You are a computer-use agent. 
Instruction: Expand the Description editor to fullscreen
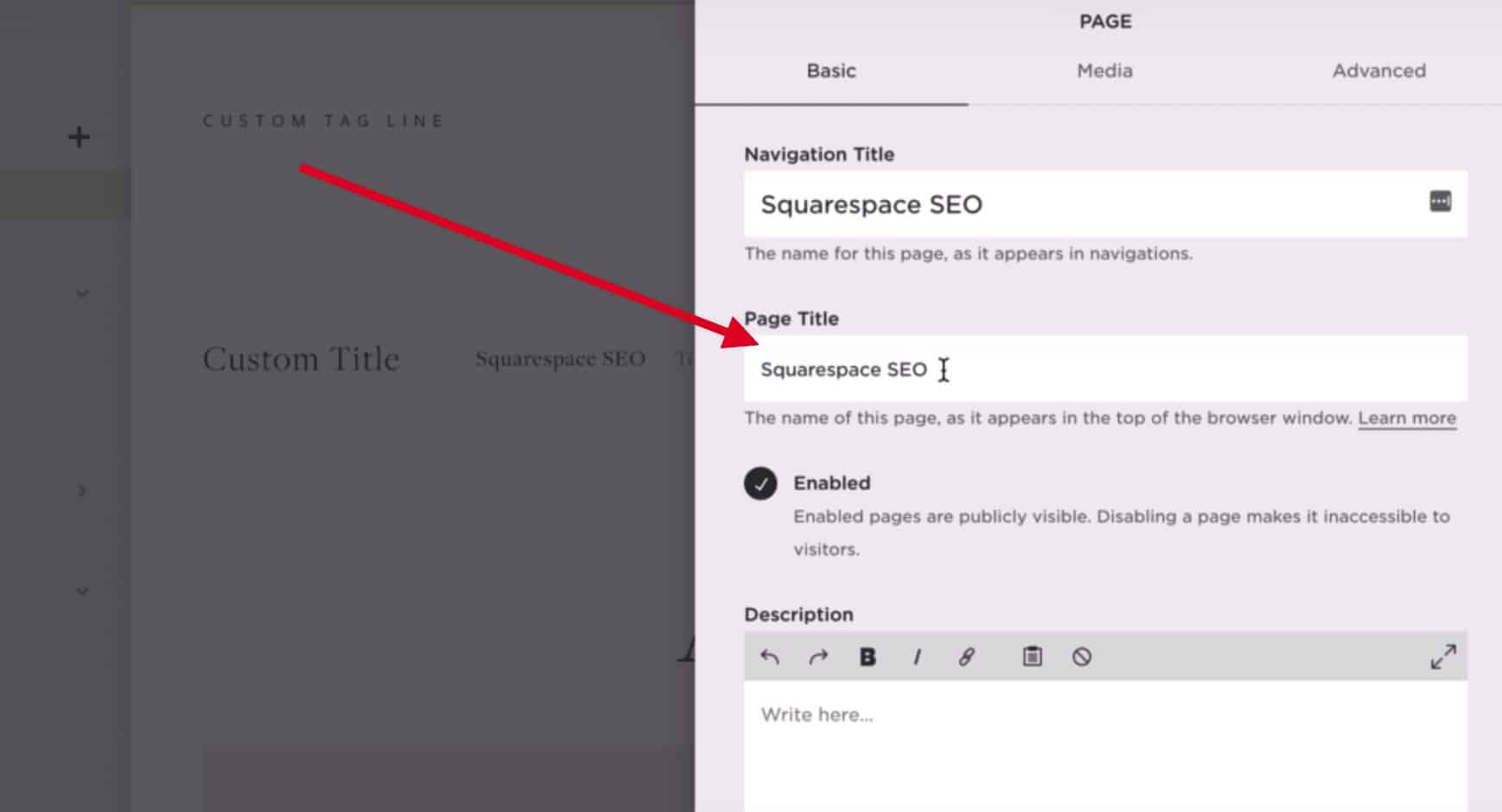1443,657
